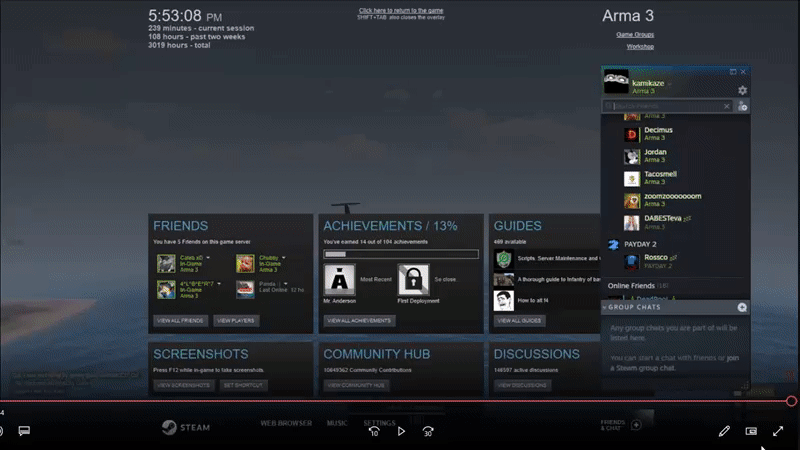Open Jordan friend avatar
The width and height of the screenshot is (800, 450).
coord(632,156)
